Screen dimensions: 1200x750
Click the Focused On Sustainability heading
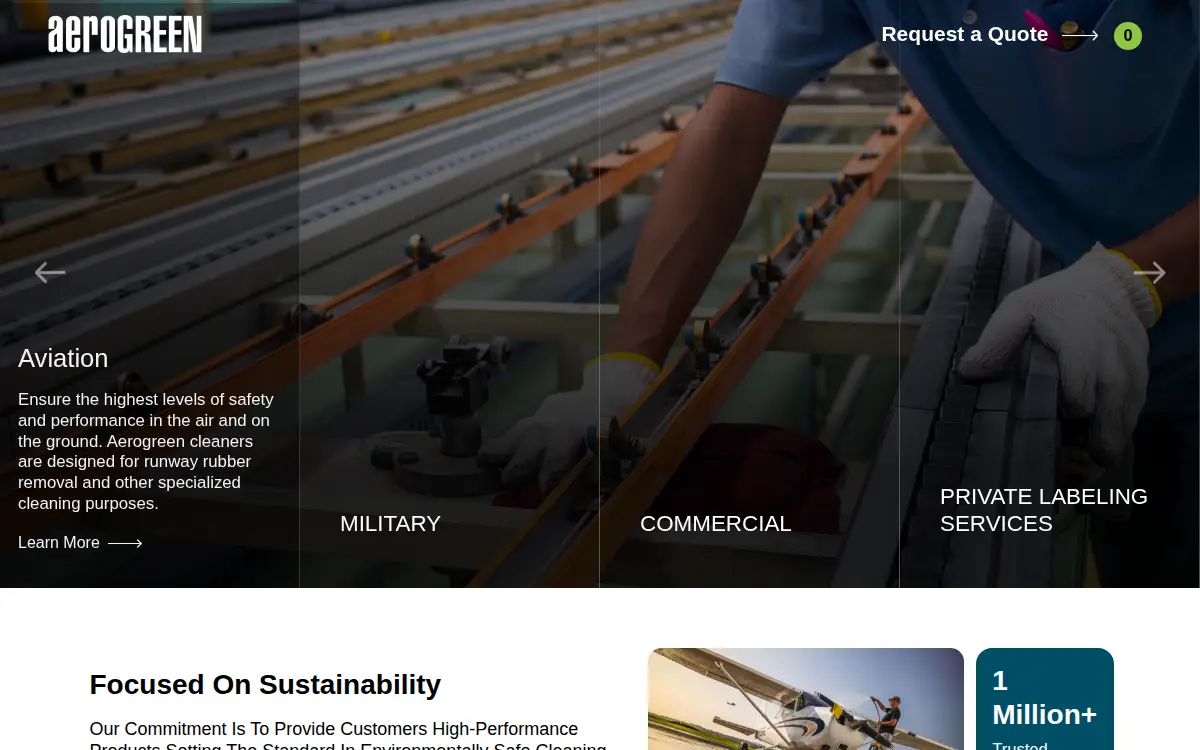(x=265, y=685)
